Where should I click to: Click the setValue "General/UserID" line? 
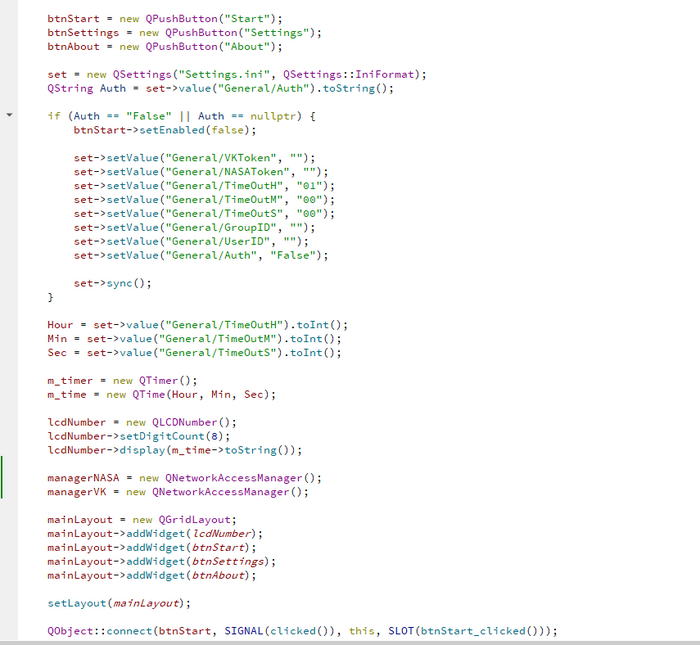191,241
